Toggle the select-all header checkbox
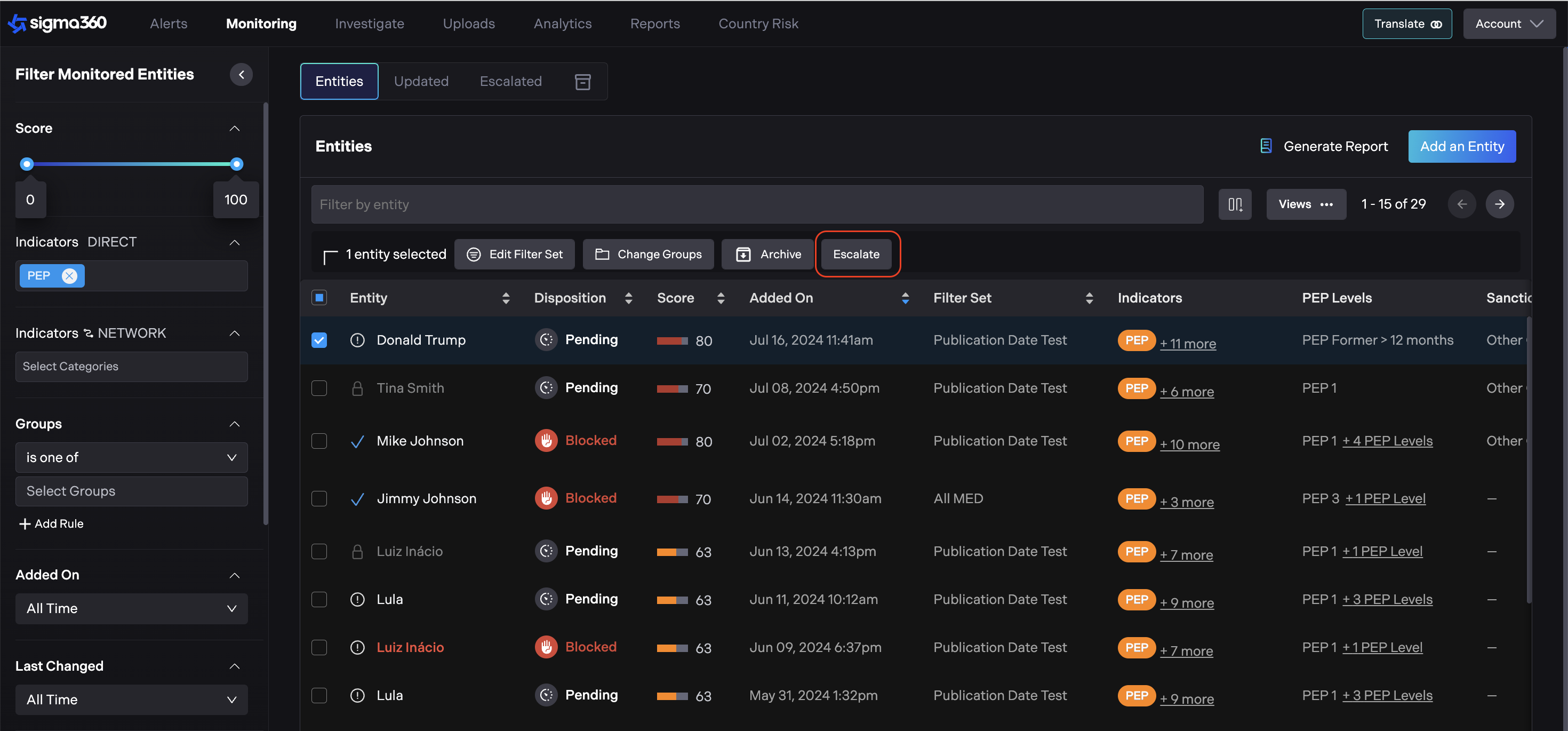 click(319, 298)
